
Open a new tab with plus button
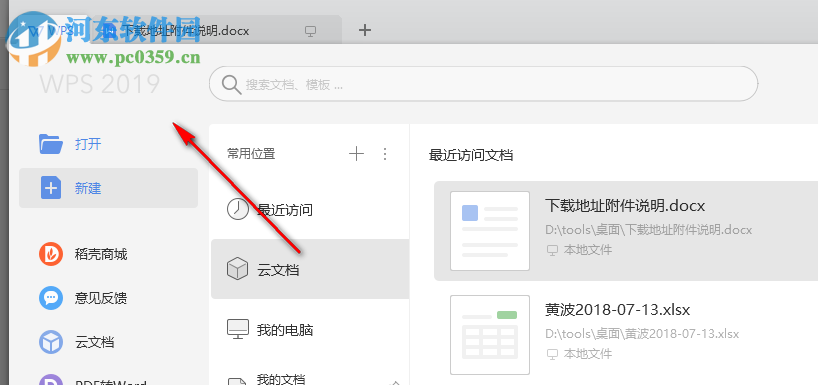[x=365, y=30]
